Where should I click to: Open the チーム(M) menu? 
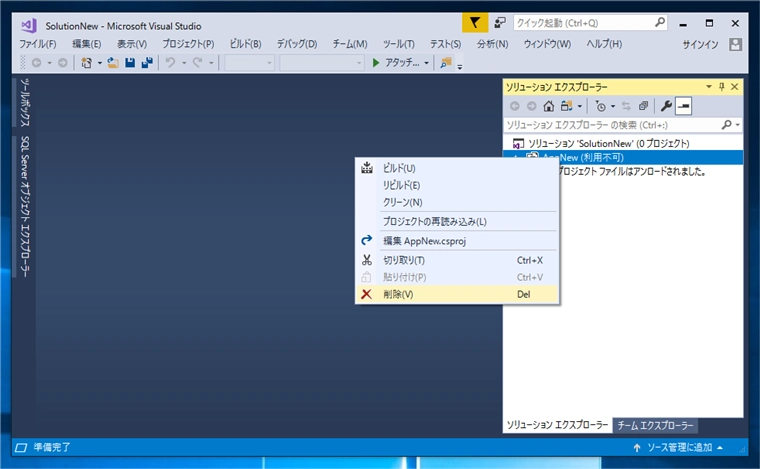[350, 44]
